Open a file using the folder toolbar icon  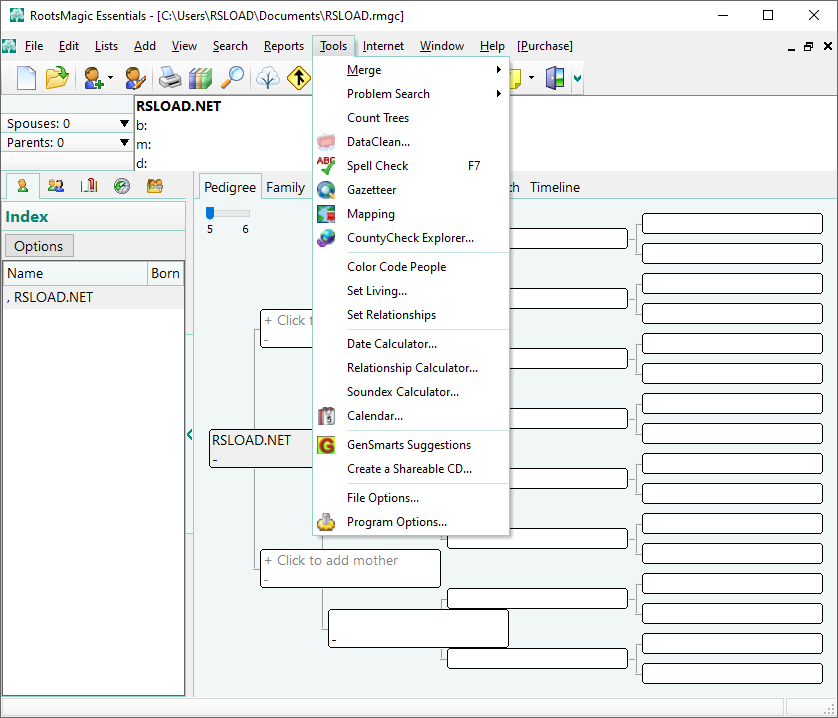[x=57, y=78]
